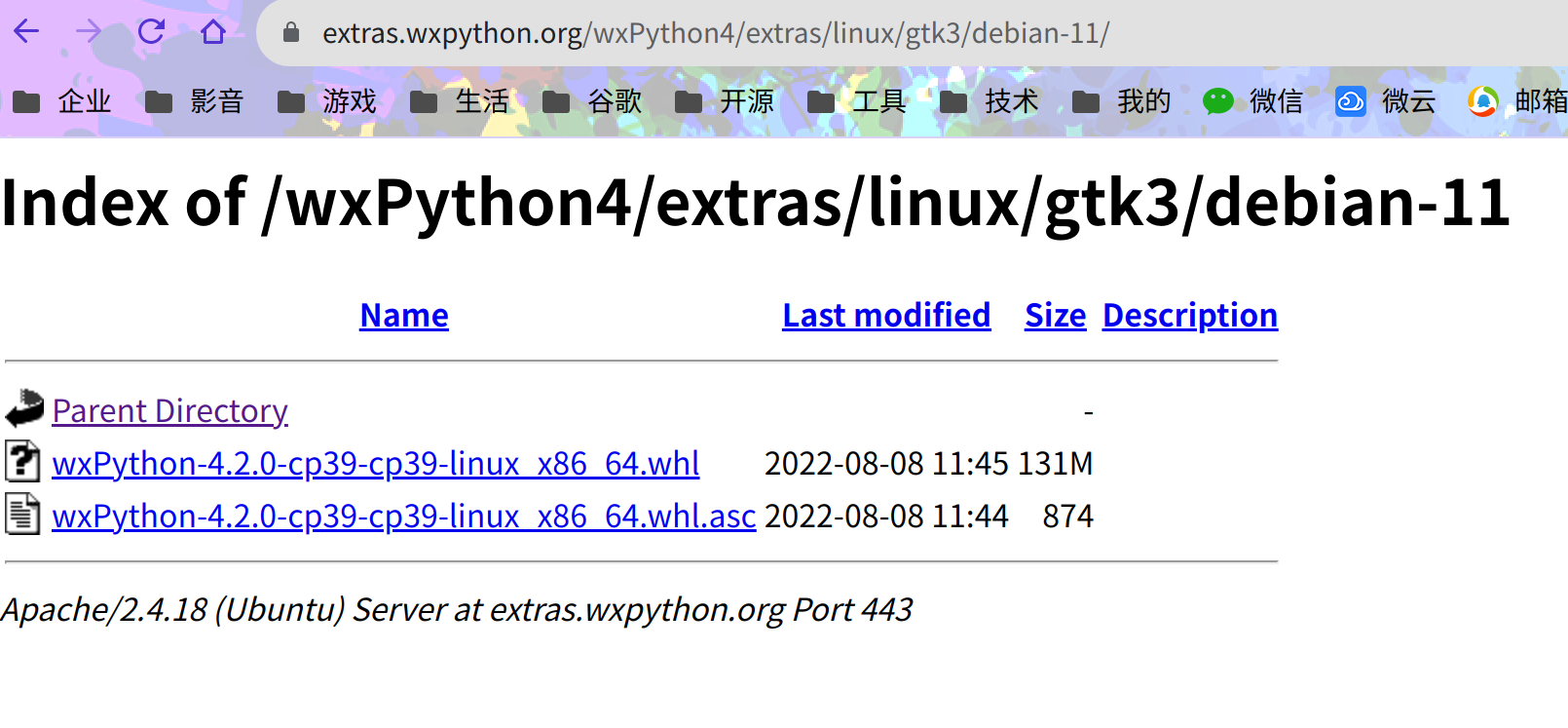
Task: Open the 邮箱 mail bookmark
Action: (x=1517, y=101)
